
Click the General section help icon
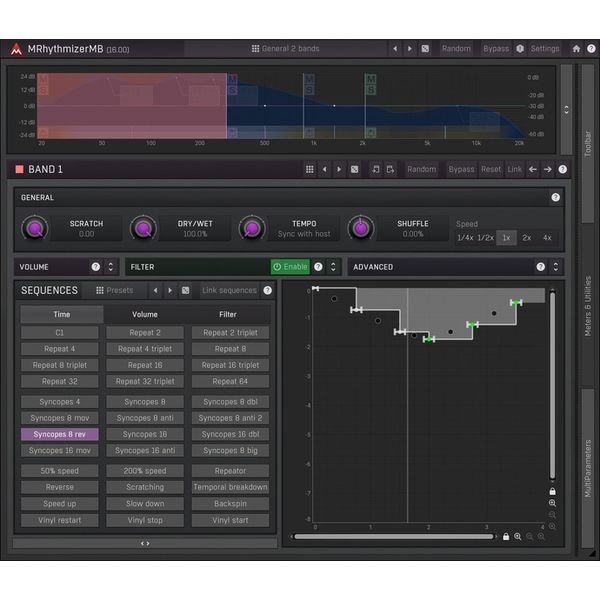point(556,198)
